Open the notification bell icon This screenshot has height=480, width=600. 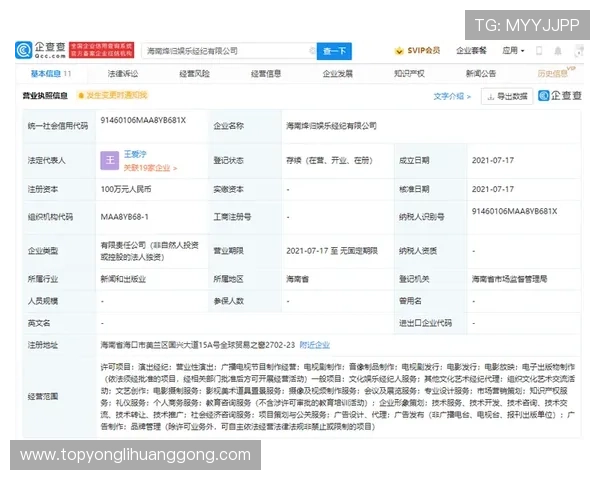tap(558, 51)
